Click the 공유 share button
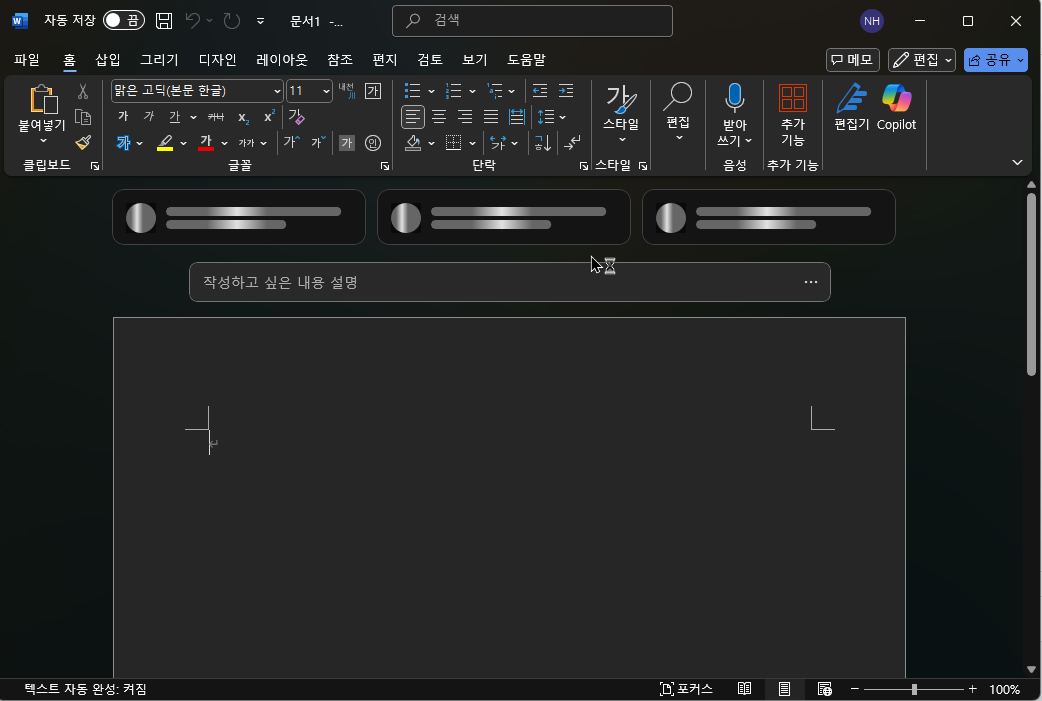1042x701 pixels. click(x=995, y=60)
